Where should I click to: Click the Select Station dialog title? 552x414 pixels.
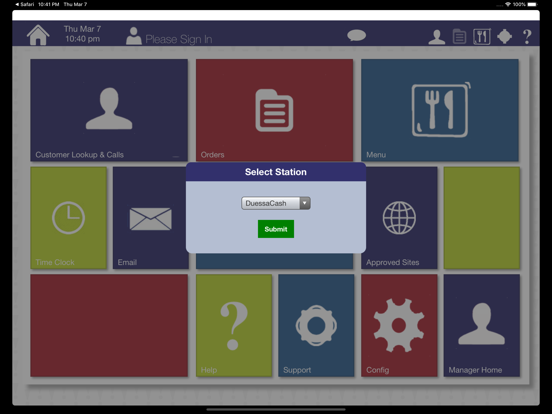(x=276, y=172)
